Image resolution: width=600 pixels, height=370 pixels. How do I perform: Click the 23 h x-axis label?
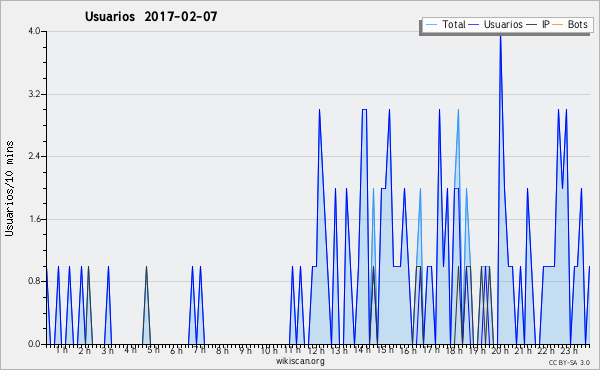569,350
